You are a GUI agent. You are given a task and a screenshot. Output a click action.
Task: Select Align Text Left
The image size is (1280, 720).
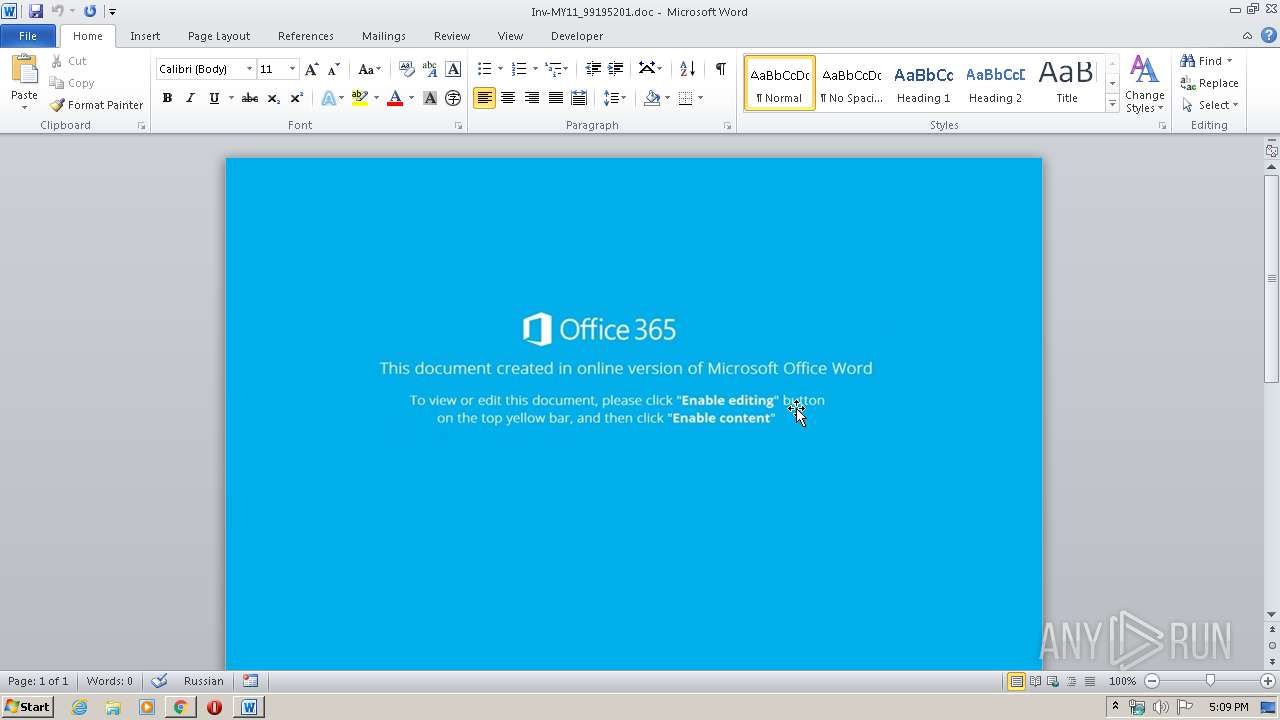click(x=485, y=98)
